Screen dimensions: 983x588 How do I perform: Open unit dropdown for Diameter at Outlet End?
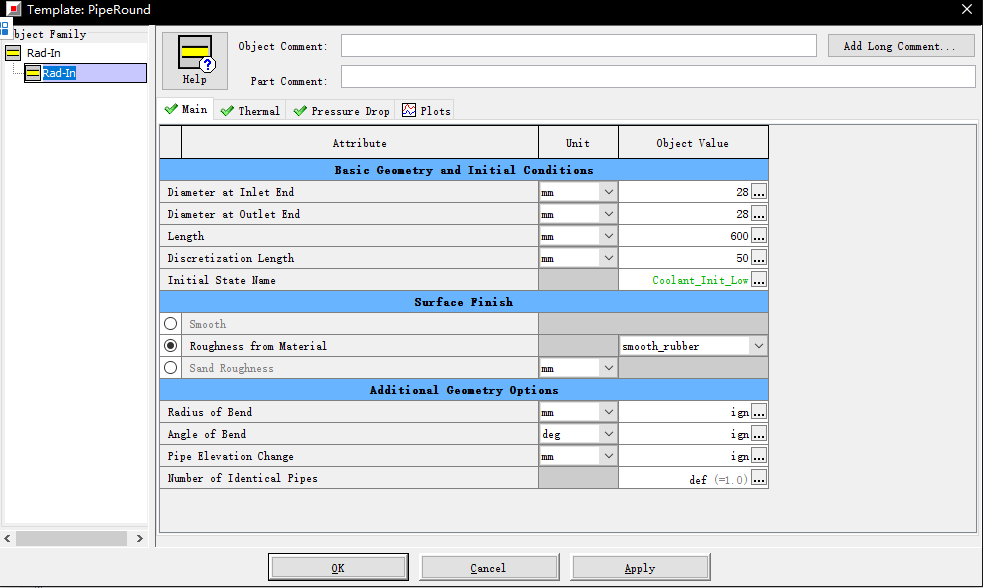(x=608, y=214)
